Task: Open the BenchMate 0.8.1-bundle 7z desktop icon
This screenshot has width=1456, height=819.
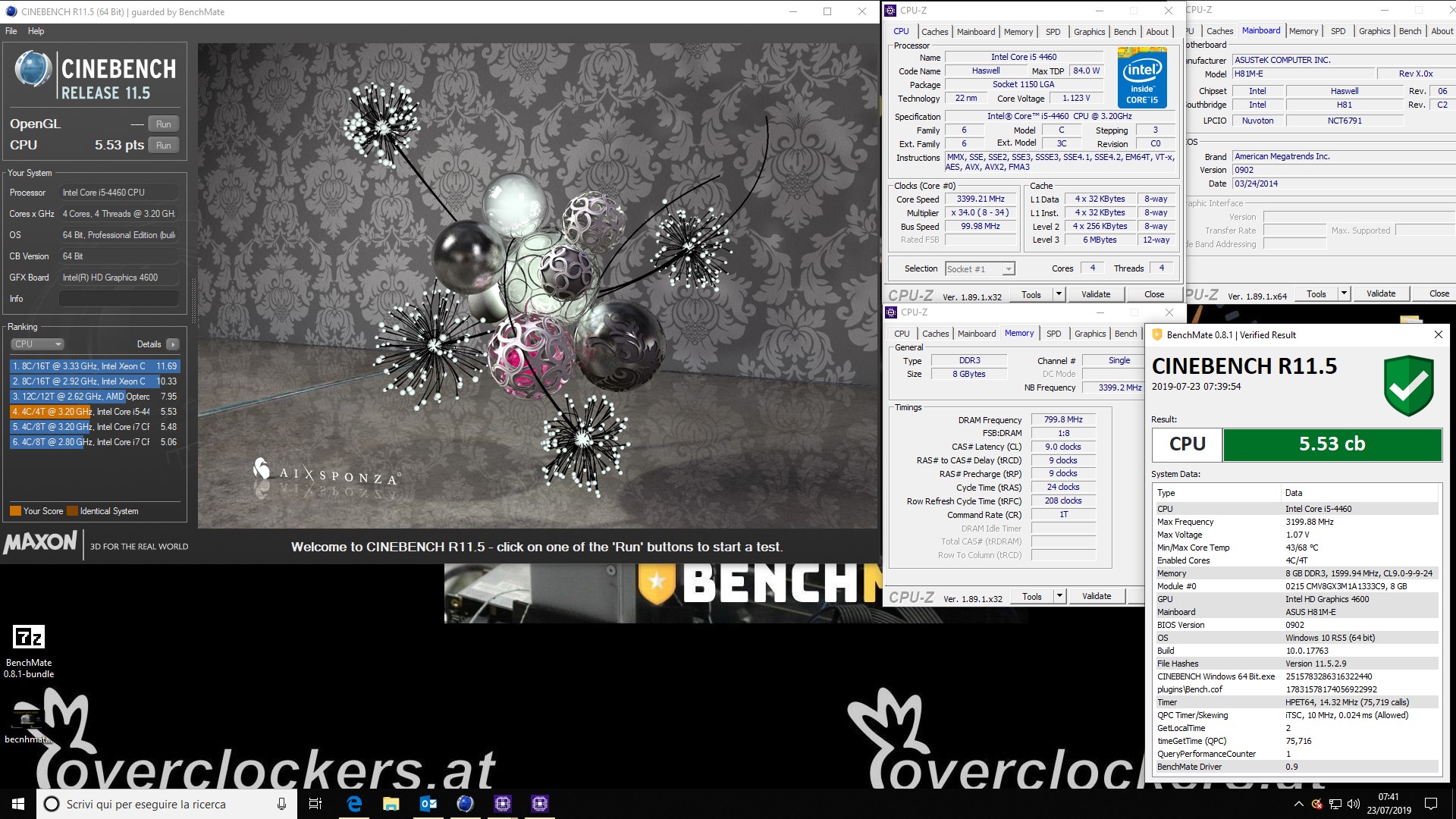Action: [x=29, y=651]
